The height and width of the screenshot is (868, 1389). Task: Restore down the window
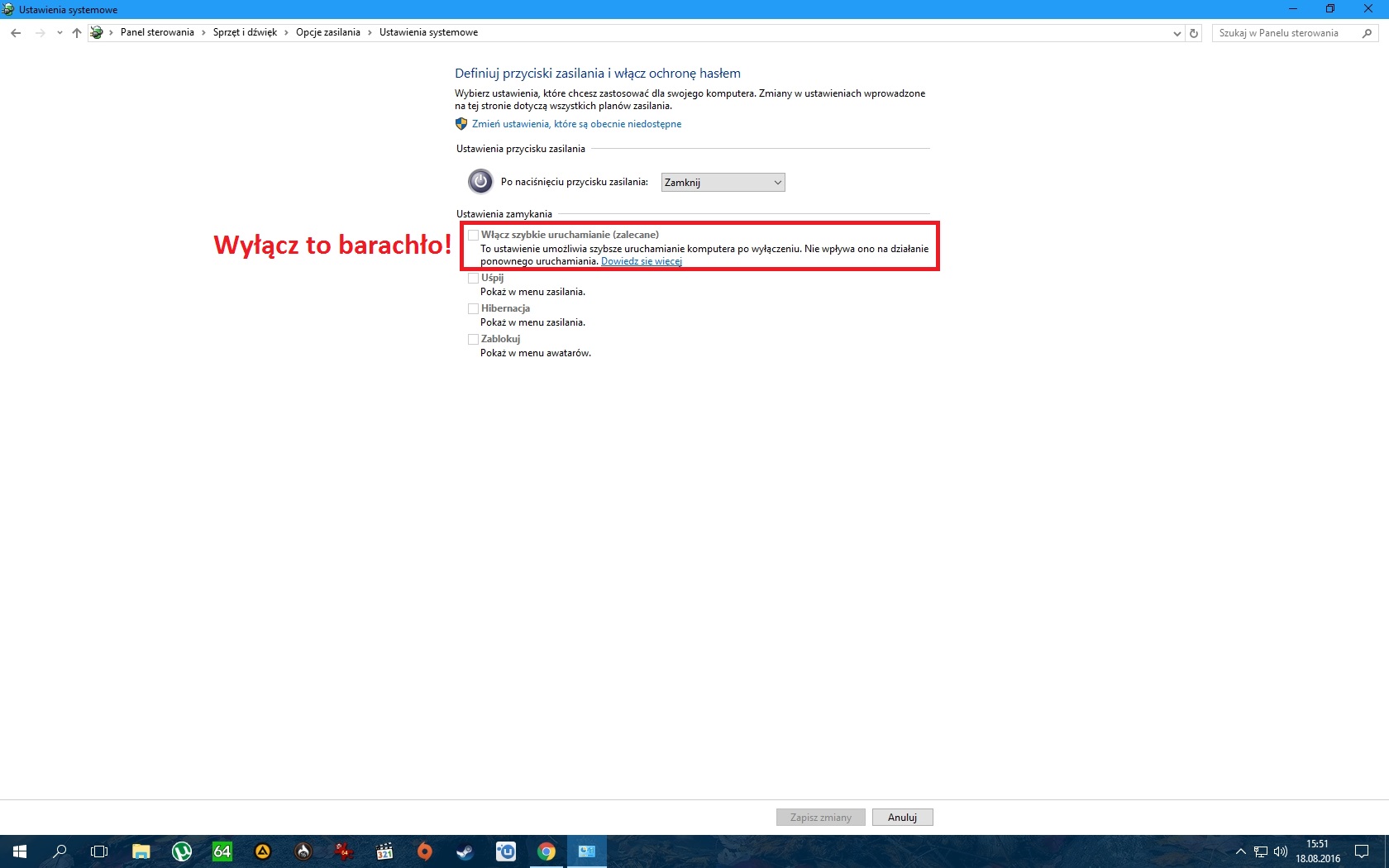[x=1330, y=9]
